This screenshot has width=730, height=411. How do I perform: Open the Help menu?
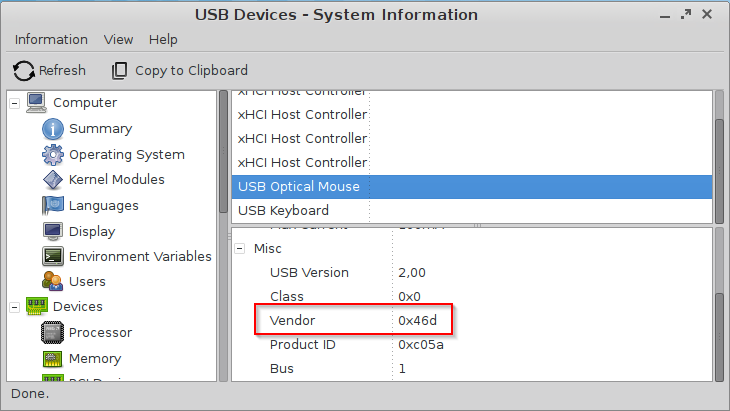pyautogui.click(x=163, y=39)
